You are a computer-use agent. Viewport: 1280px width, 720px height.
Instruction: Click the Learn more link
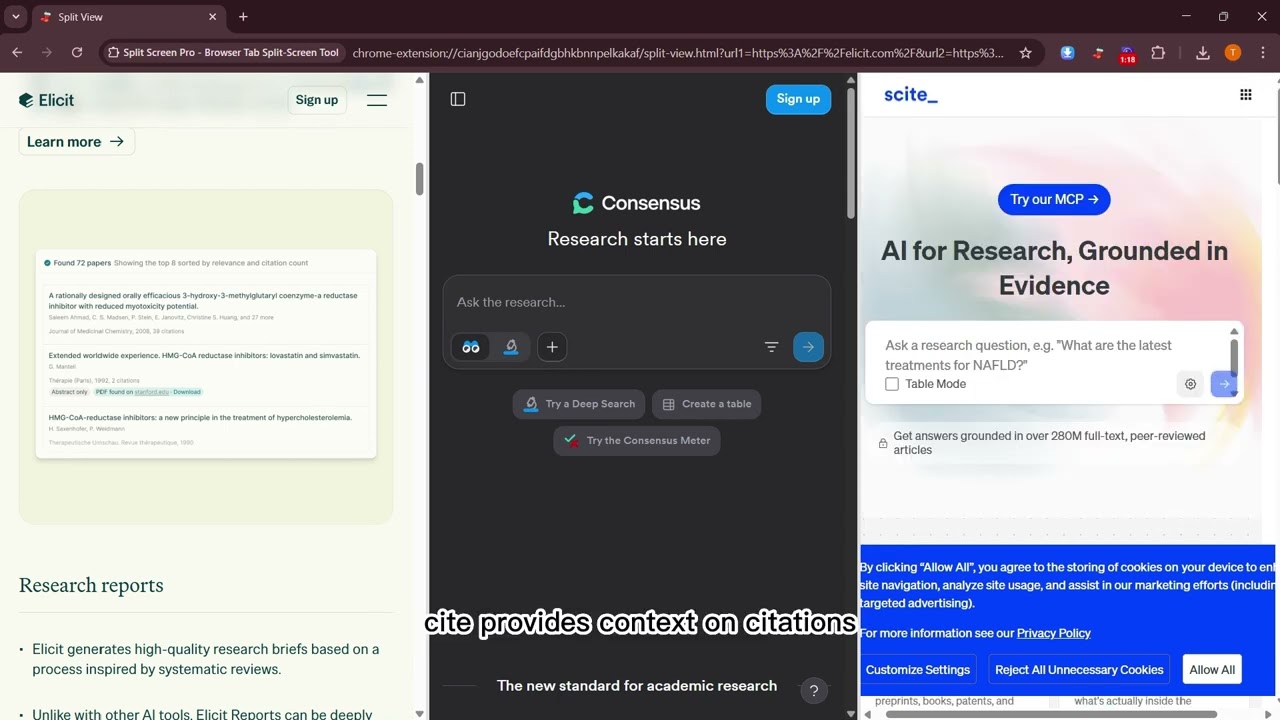(76, 142)
